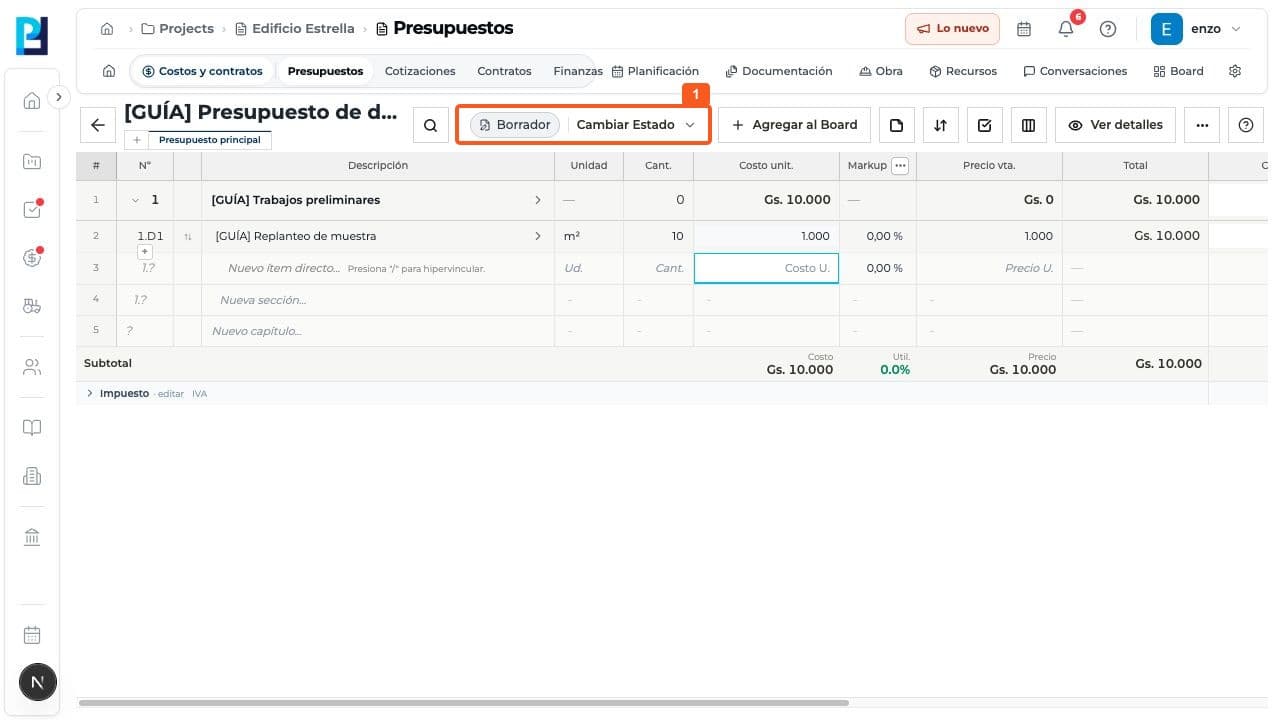This screenshot has width=1280, height=720.
Task: Expand the left sidebar with the arrow
Action: (58, 97)
